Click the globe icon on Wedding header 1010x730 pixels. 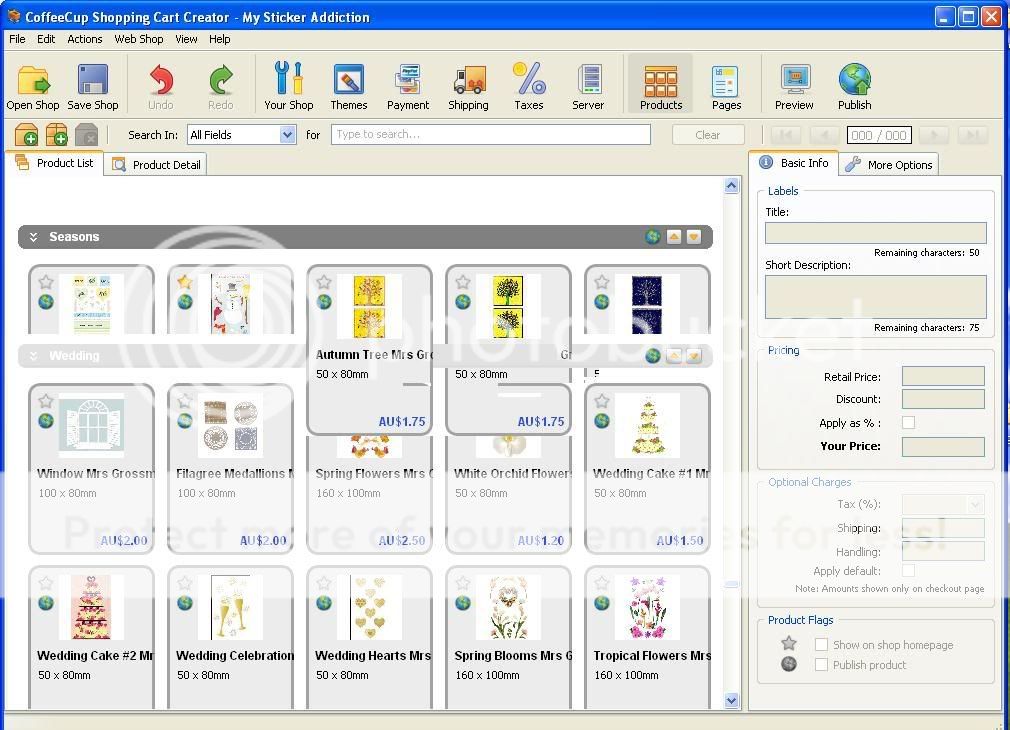[x=653, y=356]
